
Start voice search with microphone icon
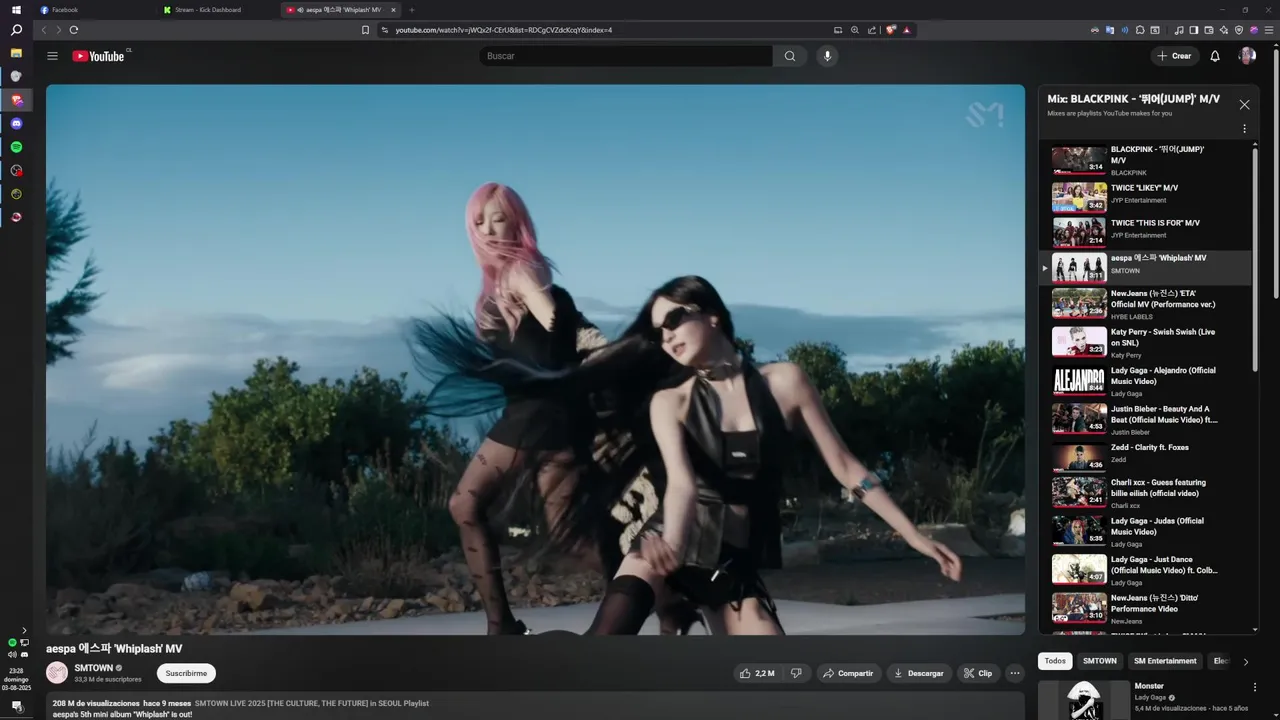click(827, 56)
